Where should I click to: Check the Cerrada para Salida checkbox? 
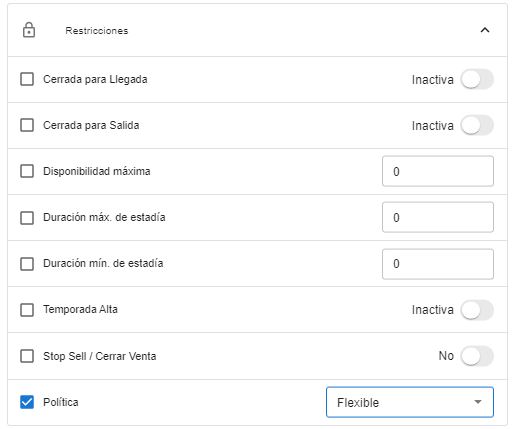pyautogui.click(x=27, y=125)
